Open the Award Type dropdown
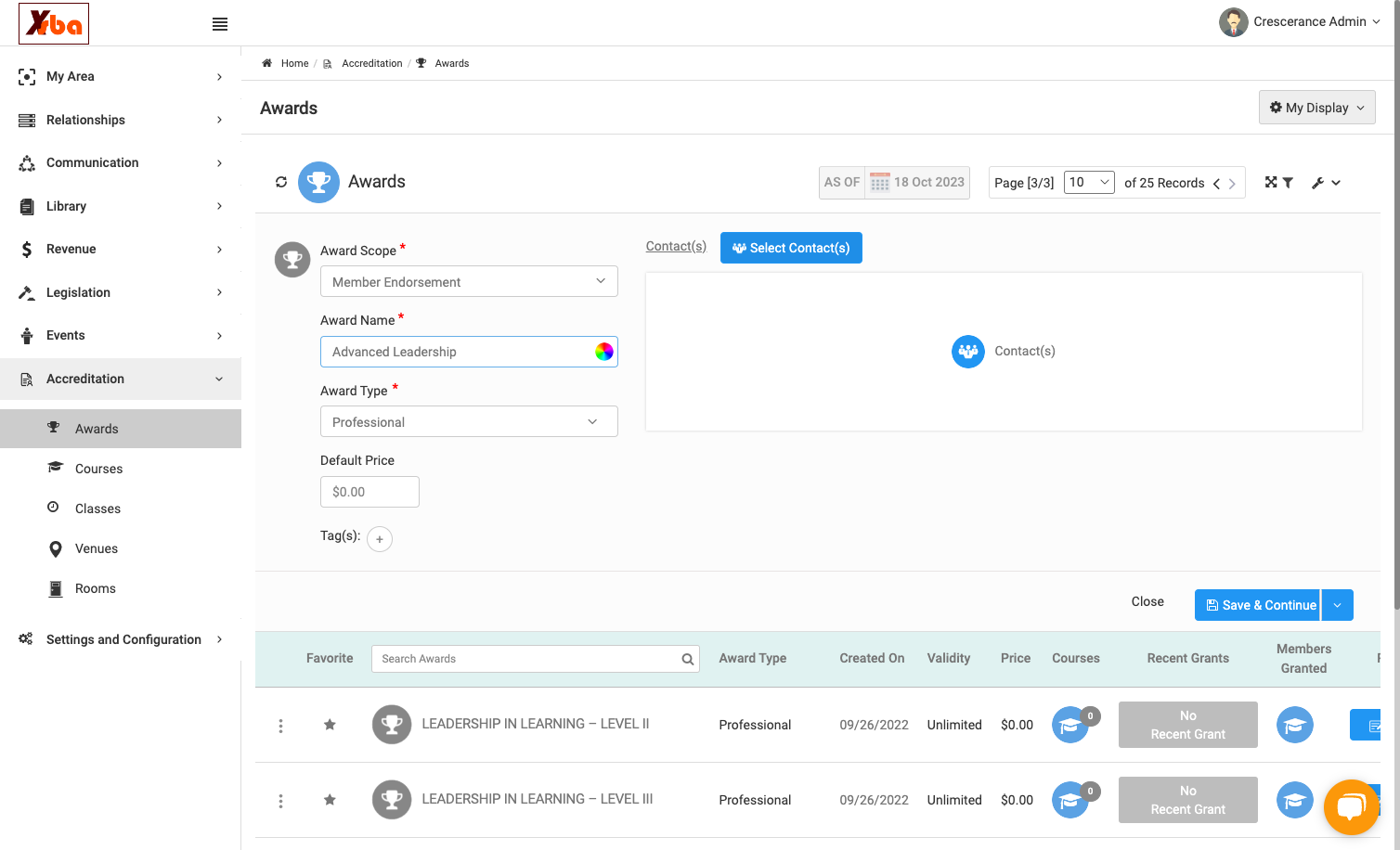Viewport: 1400px width, 850px height. 469,422
